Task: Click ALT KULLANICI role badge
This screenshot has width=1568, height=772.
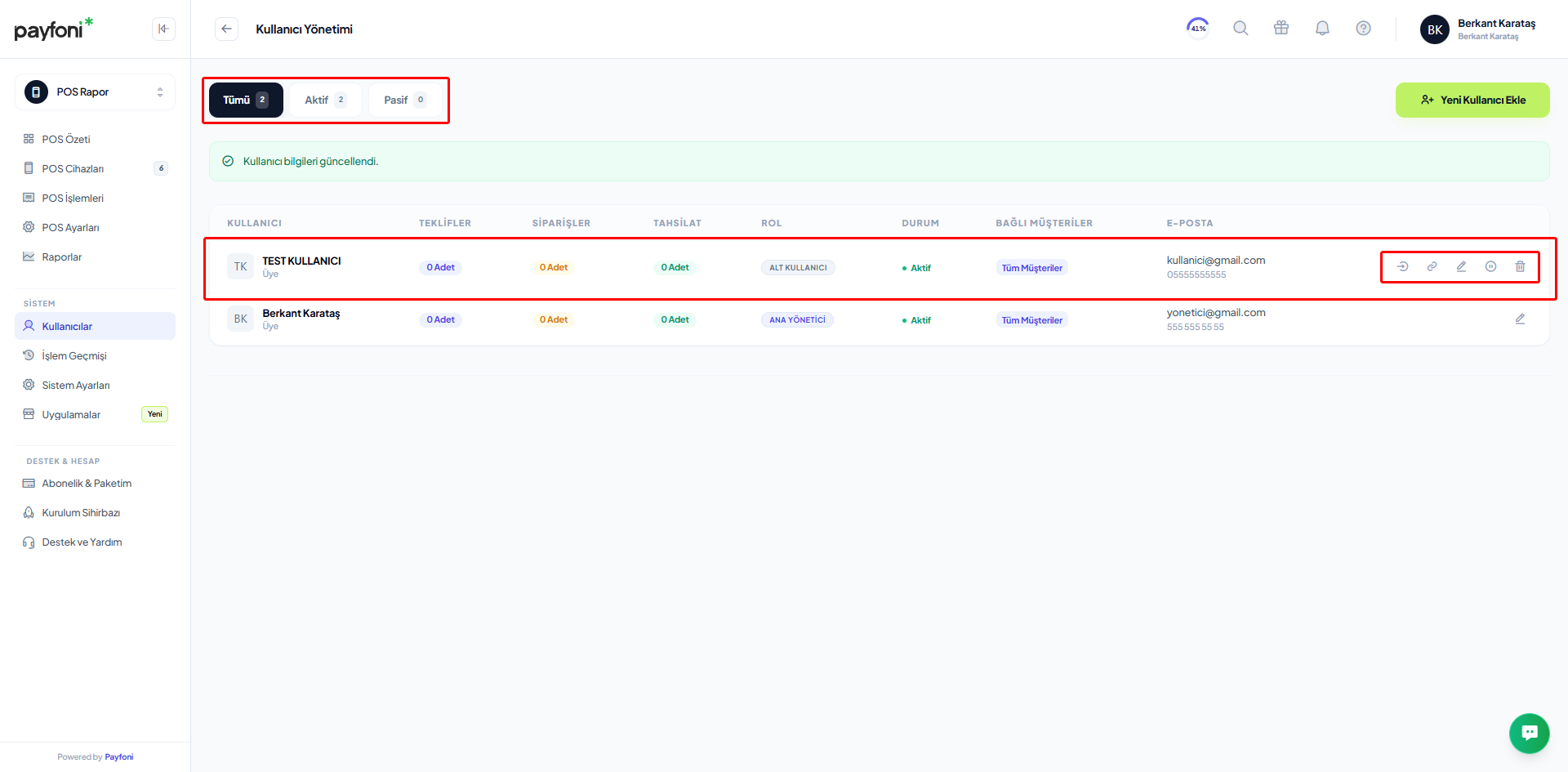Action: tap(798, 267)
